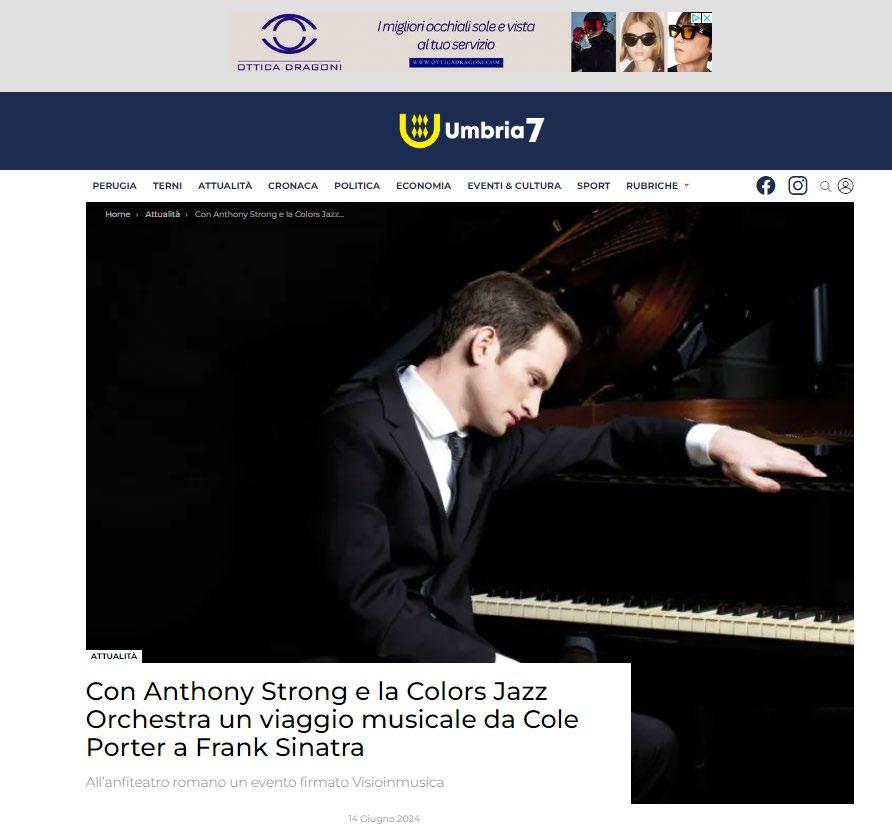Click the Attualità breadcrumb link
This screenshot has width=892, height=826.
(x=163, y=214)
